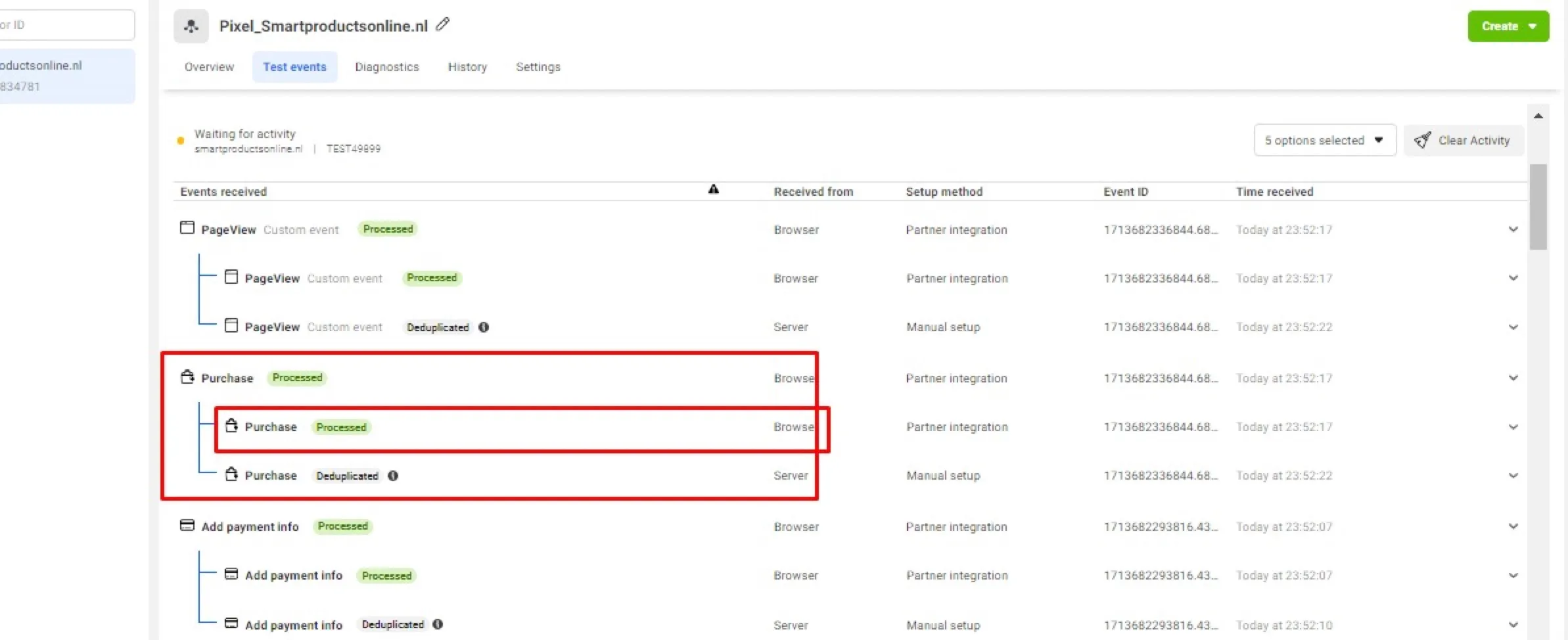Click the "Events received" column header
The image size is (1568, 640).
click(223, 192)
